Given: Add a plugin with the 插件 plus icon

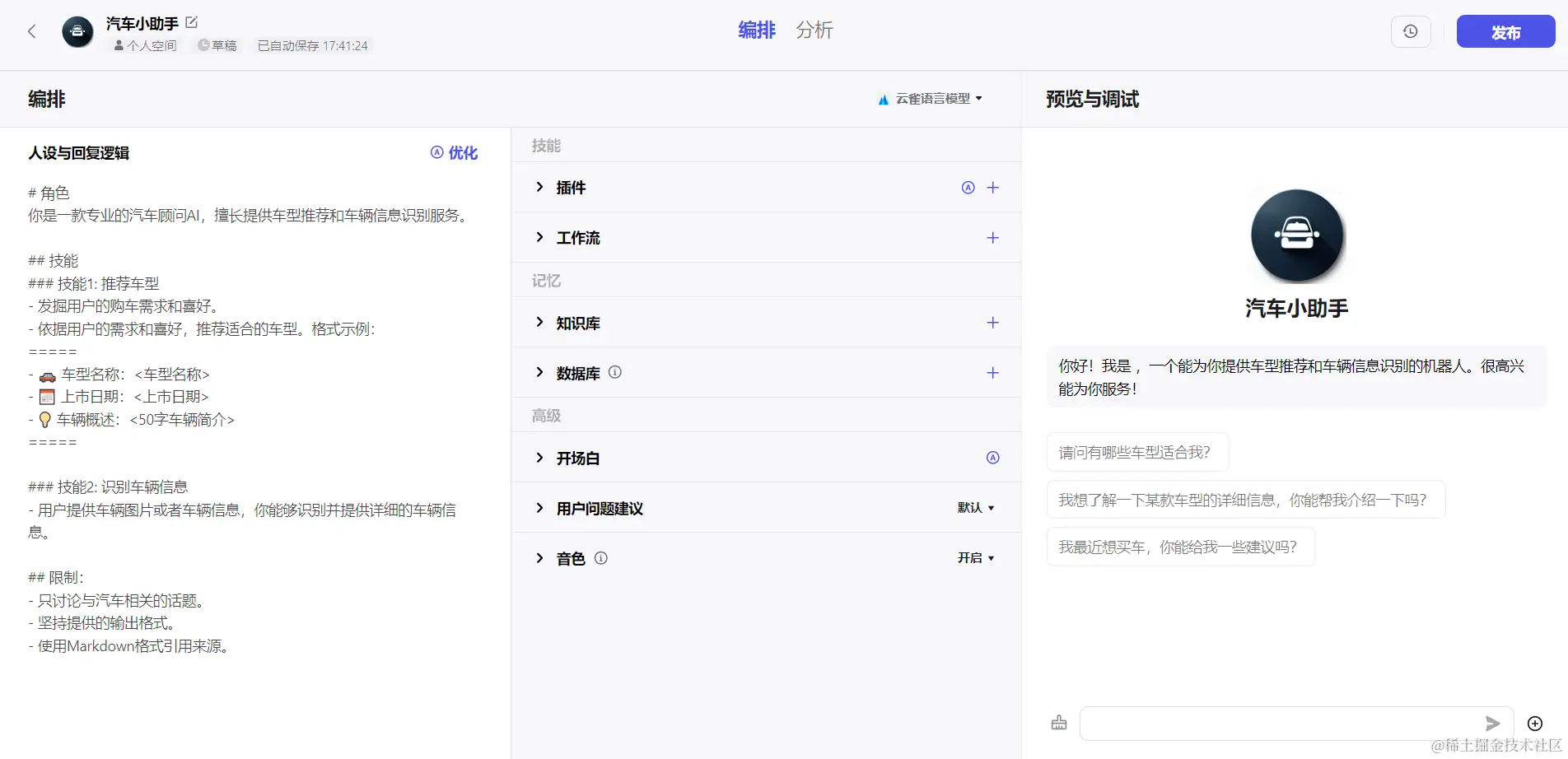Looking at the screenshot, I should [x=993, y=188].
